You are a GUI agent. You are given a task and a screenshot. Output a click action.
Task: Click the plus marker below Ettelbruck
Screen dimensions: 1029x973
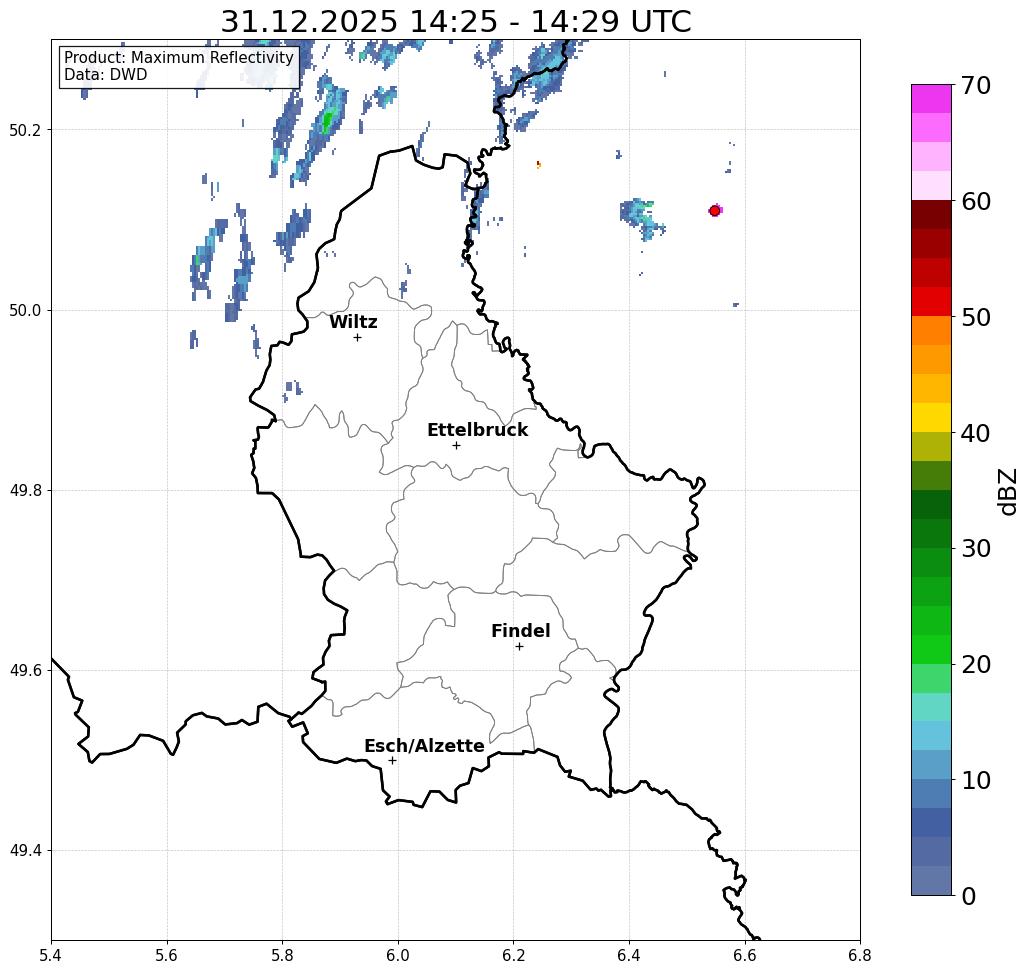457,445
